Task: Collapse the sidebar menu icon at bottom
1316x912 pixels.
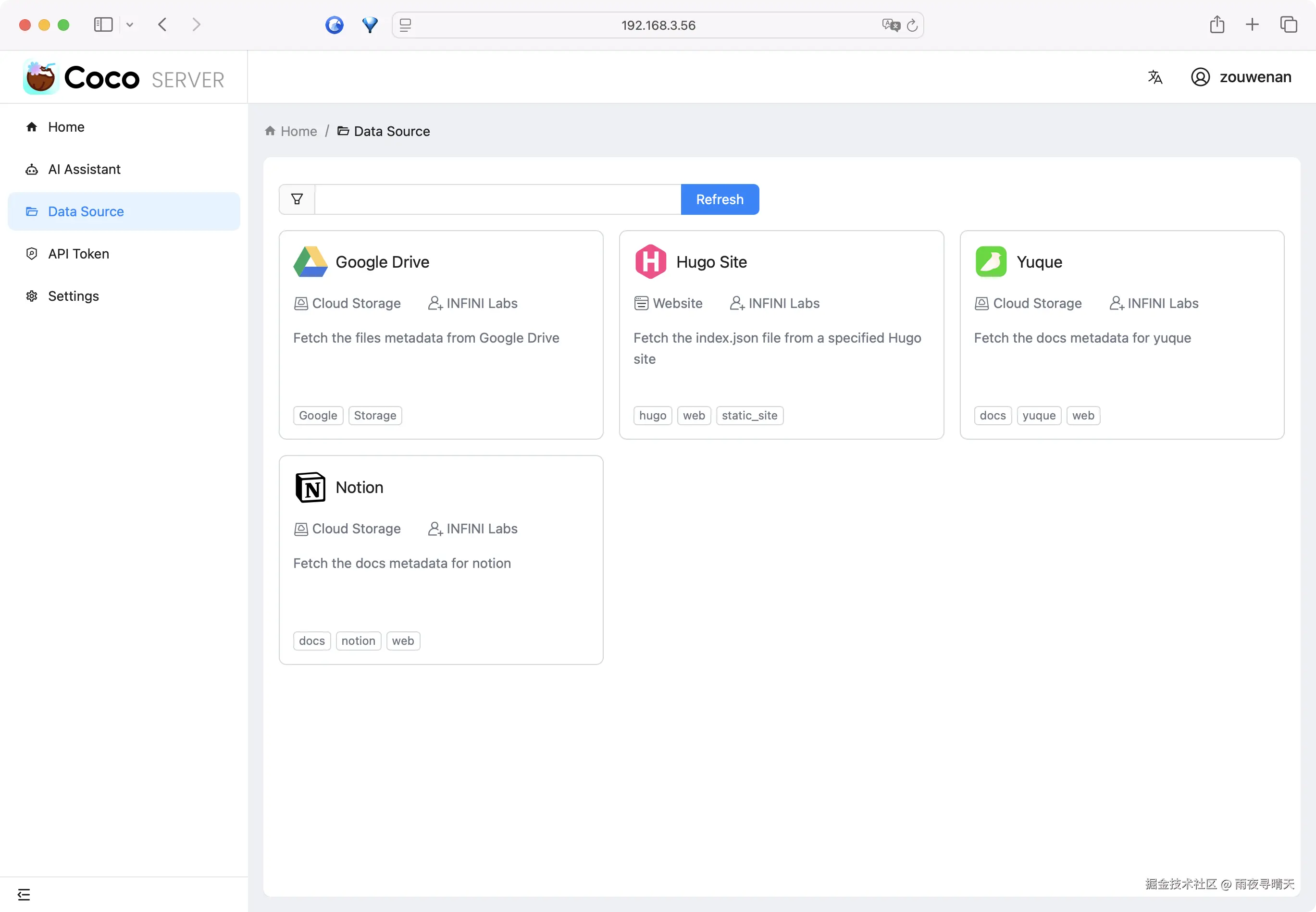Action: [24, 894]
